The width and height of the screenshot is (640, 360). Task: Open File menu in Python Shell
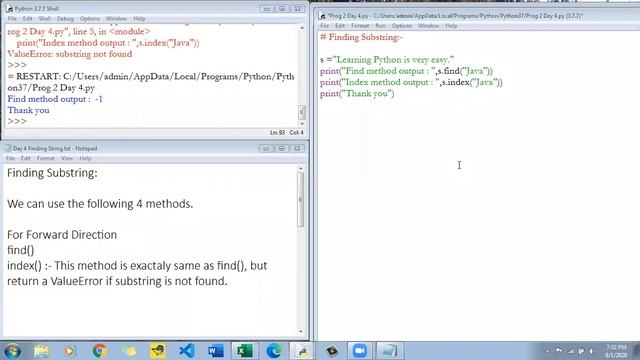pyautogui.click(x=12, y=19)
